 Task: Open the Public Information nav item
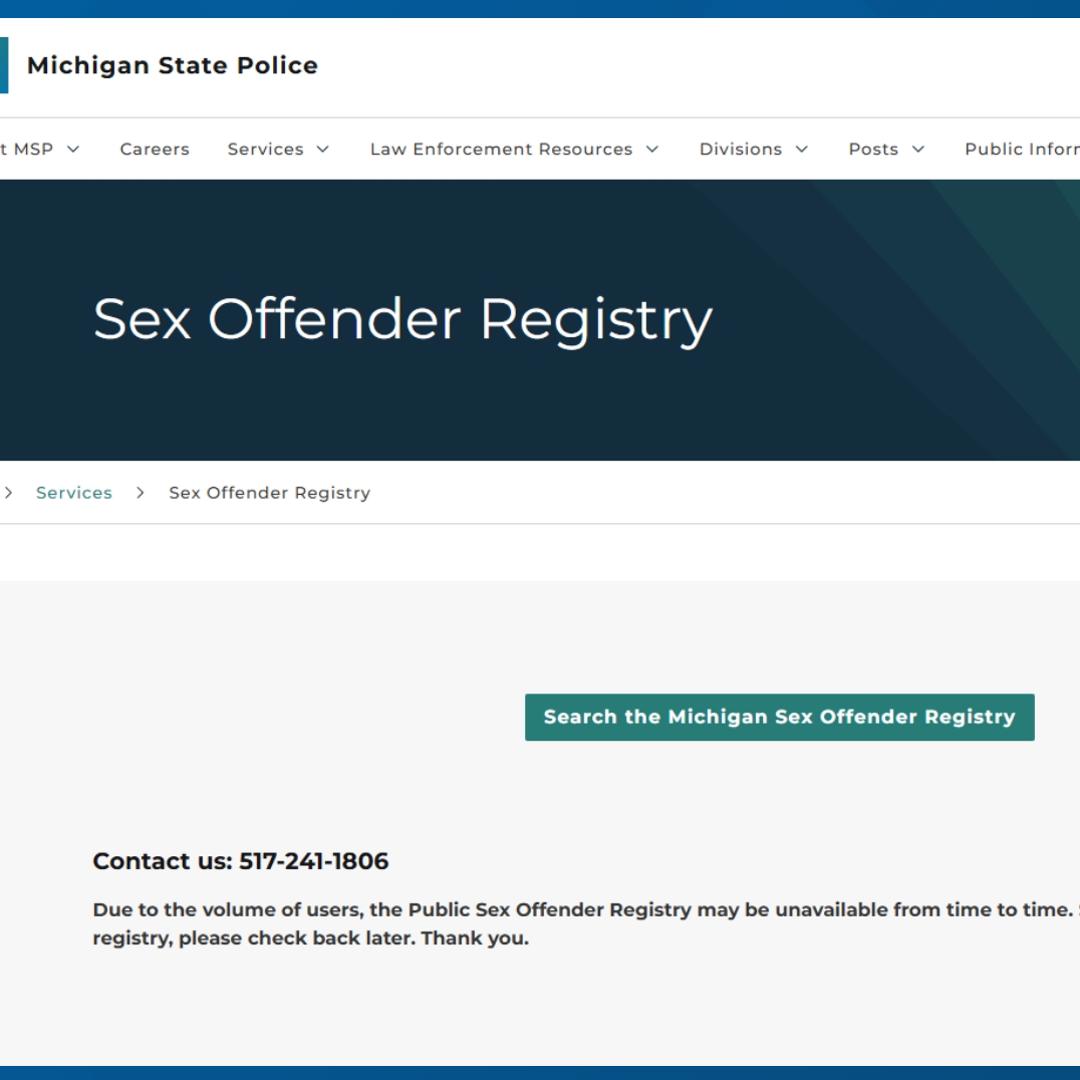pos(1022,149)
